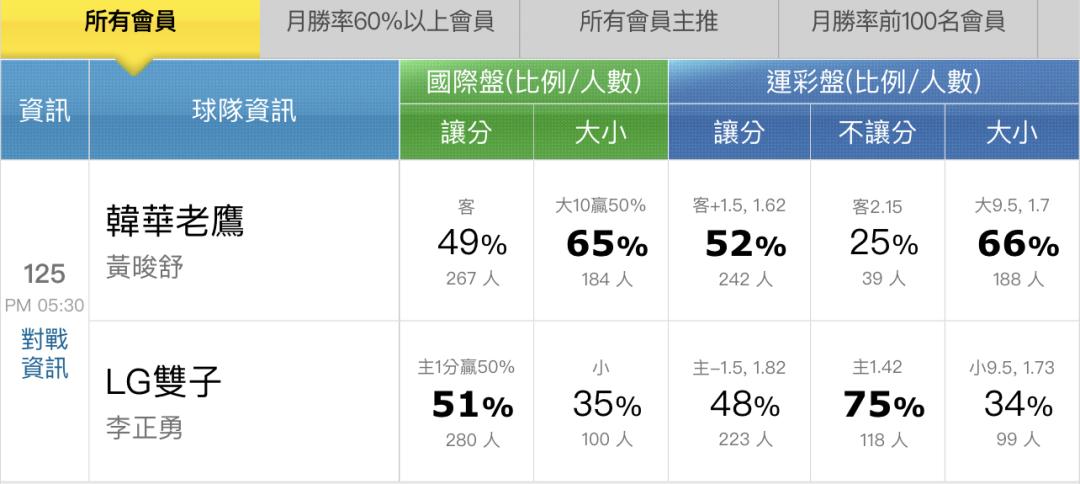Click the 大10贏50% 65% cell
1080x484 pixels.
(600, 242)
